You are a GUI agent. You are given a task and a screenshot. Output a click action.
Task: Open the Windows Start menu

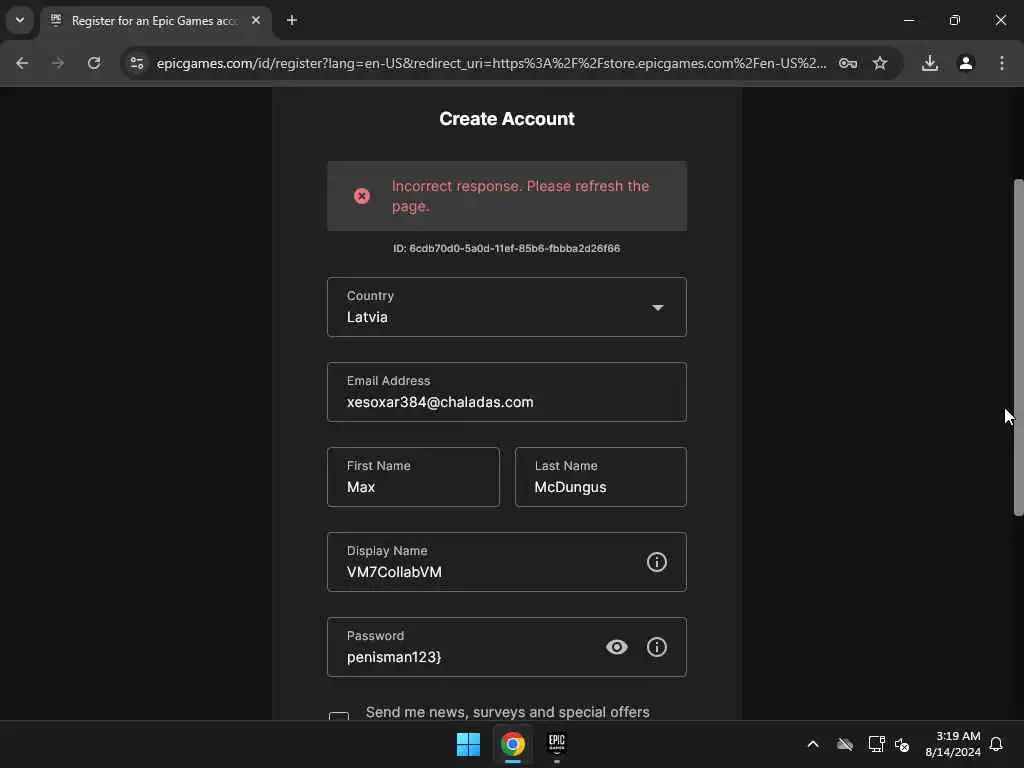(468, 744)
